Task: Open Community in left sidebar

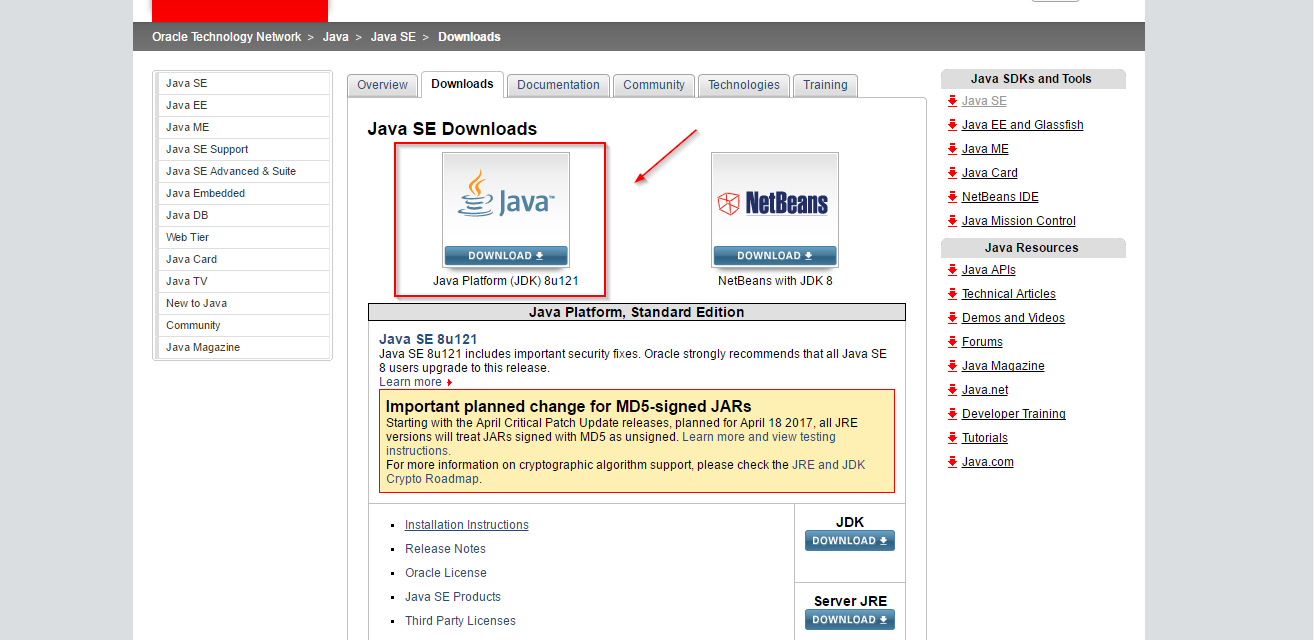Action: click(x=243, y=325)
